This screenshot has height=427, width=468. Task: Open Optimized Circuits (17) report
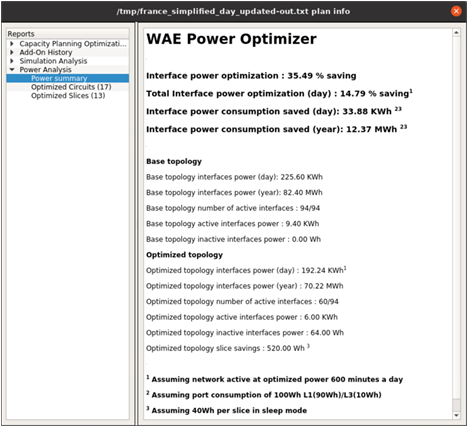[71, 87]
